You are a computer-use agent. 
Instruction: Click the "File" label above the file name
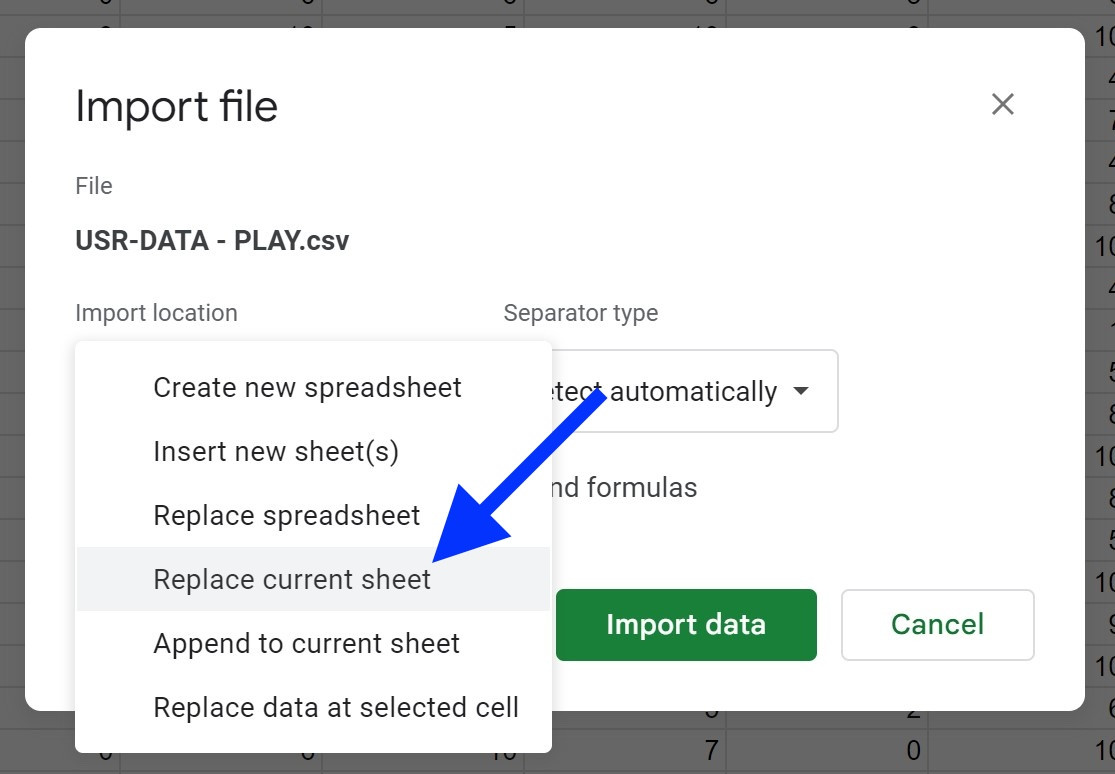94,186
